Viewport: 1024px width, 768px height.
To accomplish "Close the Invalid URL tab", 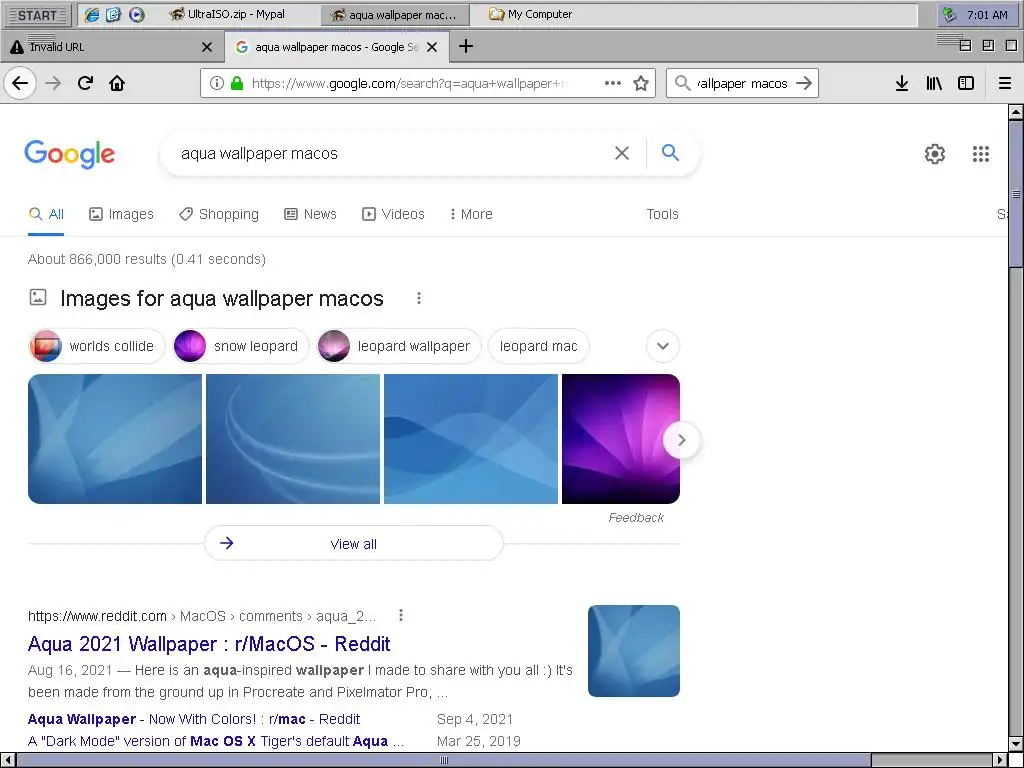I will point(207,47).
